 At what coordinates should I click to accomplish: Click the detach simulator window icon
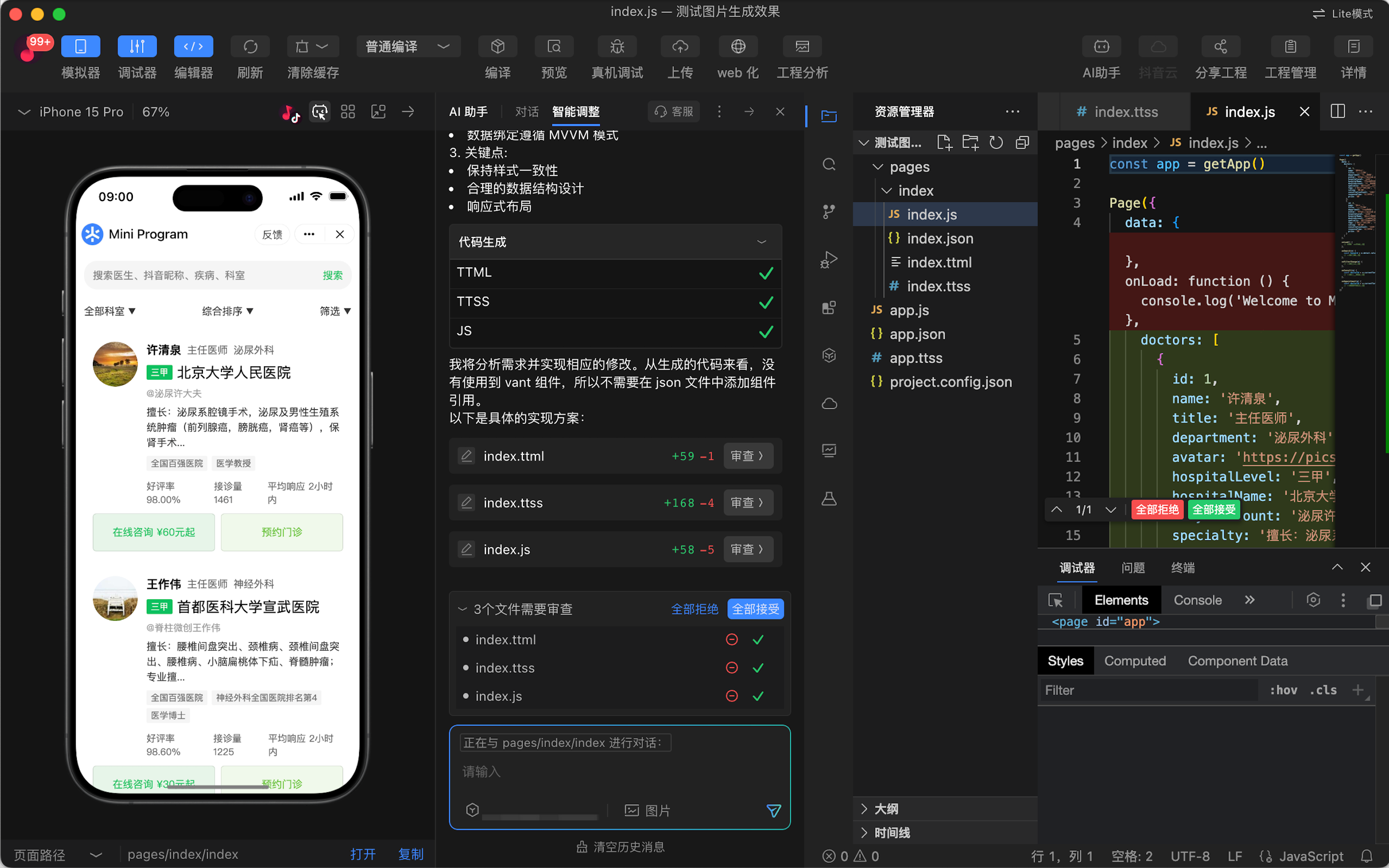click(378, 112)
